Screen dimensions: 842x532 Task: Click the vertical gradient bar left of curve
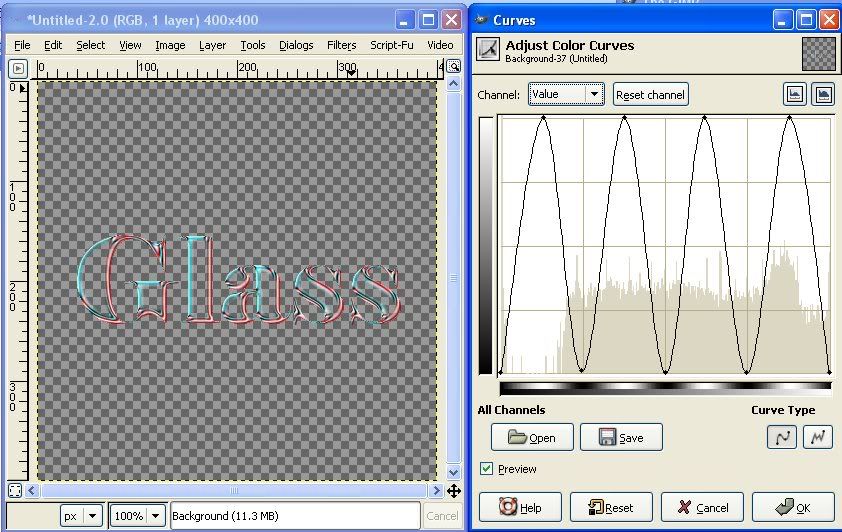486,245
